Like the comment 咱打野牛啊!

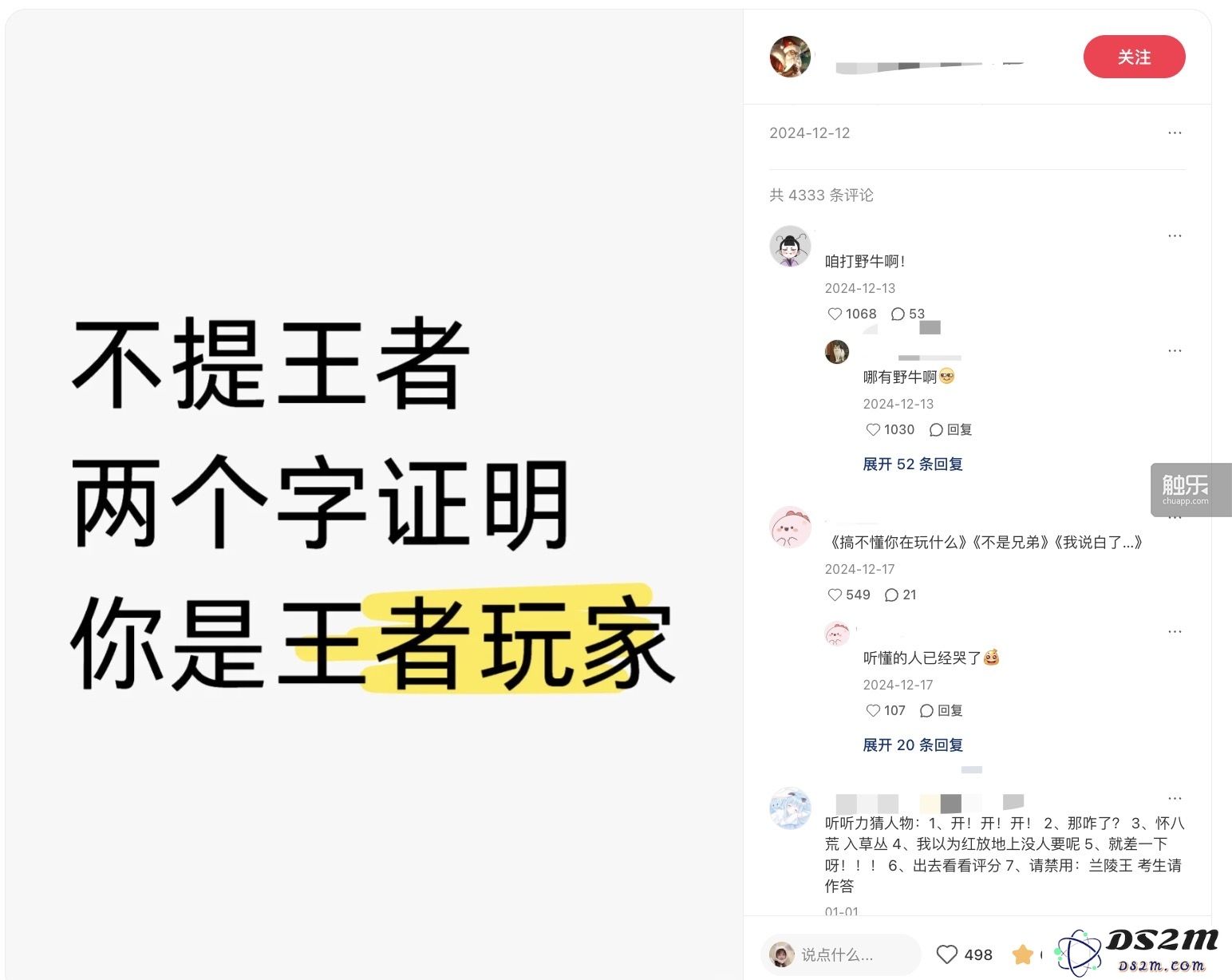[852, 314]
